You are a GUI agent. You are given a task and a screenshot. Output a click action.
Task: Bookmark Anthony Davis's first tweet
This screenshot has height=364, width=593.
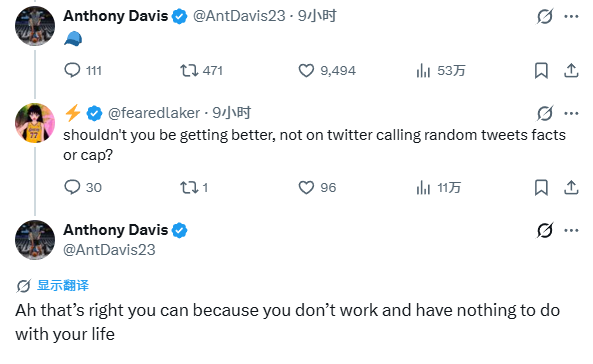click(x=541, y=70)
